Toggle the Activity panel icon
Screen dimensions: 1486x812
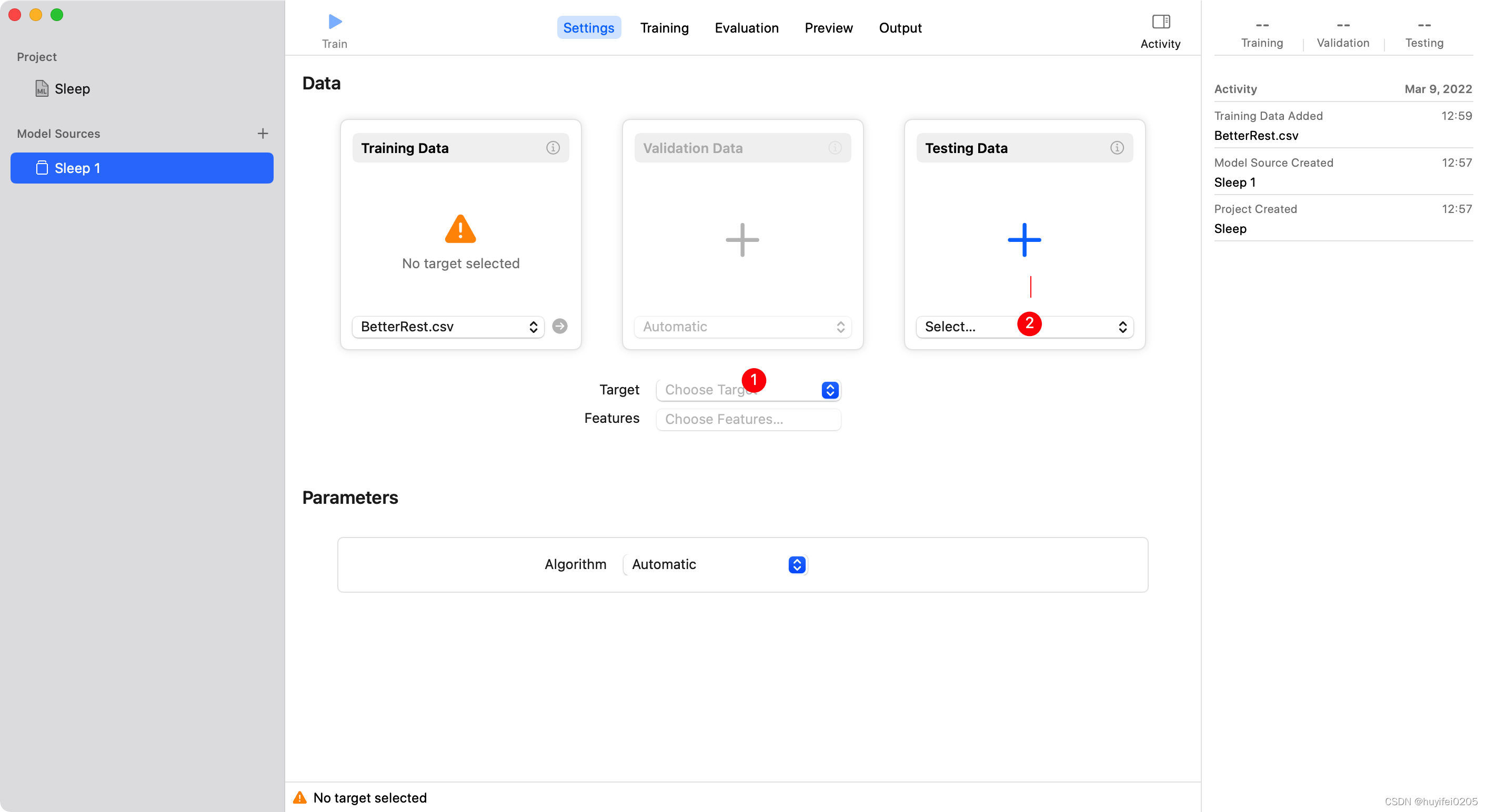[1161, 22]
